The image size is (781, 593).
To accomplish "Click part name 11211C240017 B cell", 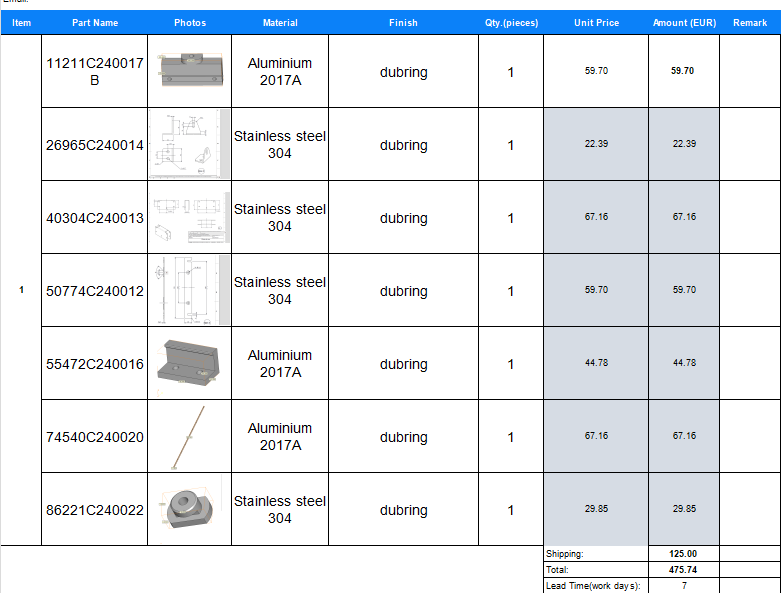I will point(95,71).
